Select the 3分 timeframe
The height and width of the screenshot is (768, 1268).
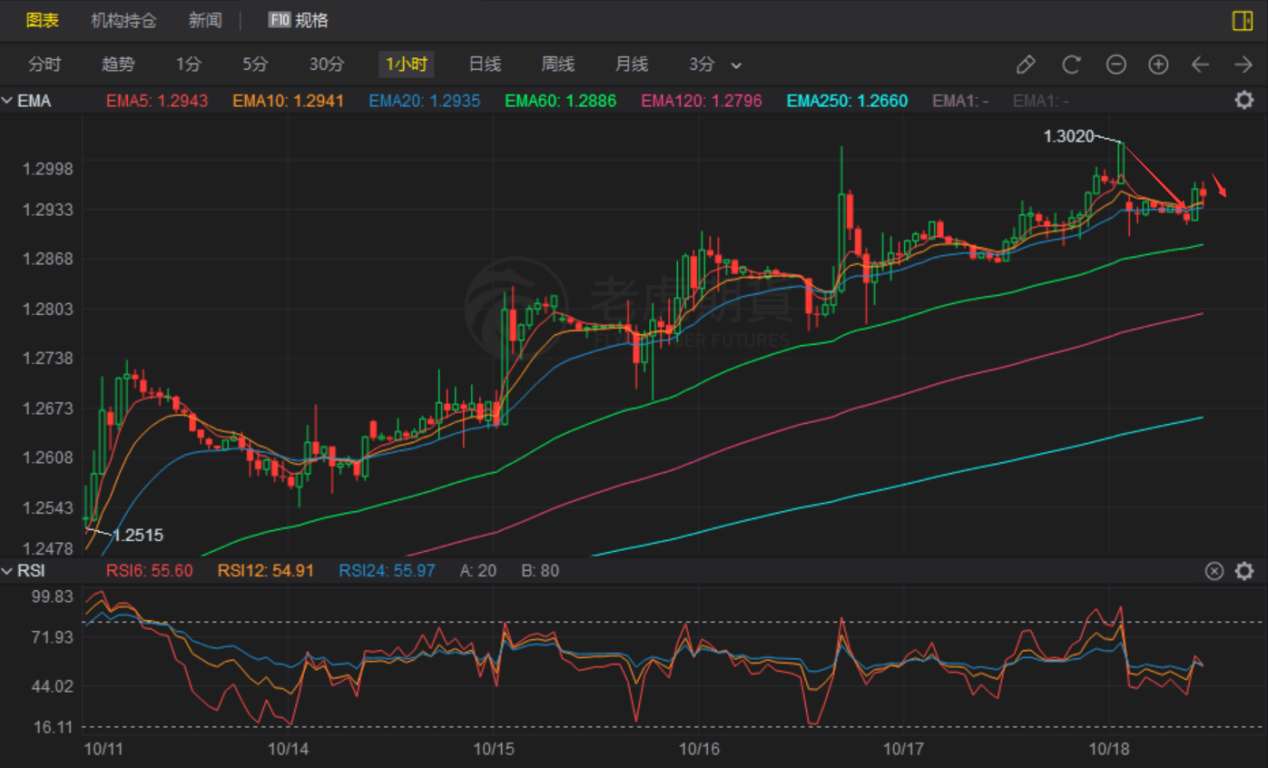(702, 64)
